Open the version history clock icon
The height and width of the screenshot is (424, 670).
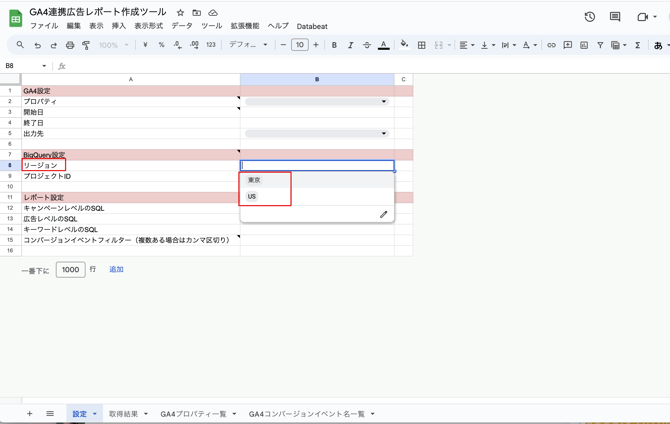(x=590, y=17)
